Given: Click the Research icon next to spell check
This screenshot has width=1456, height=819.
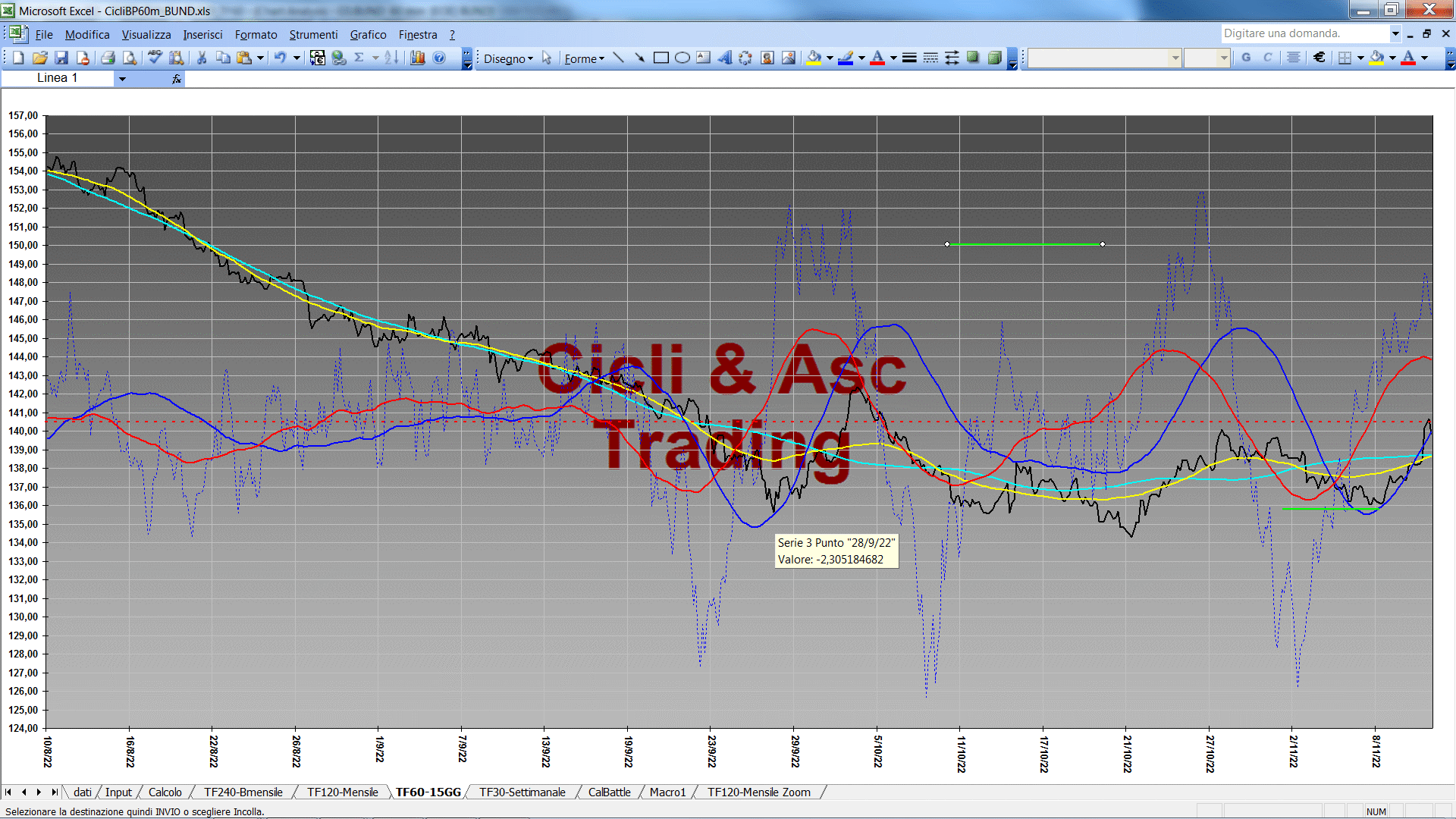Looking at the screenshot, I should (177, 58).
